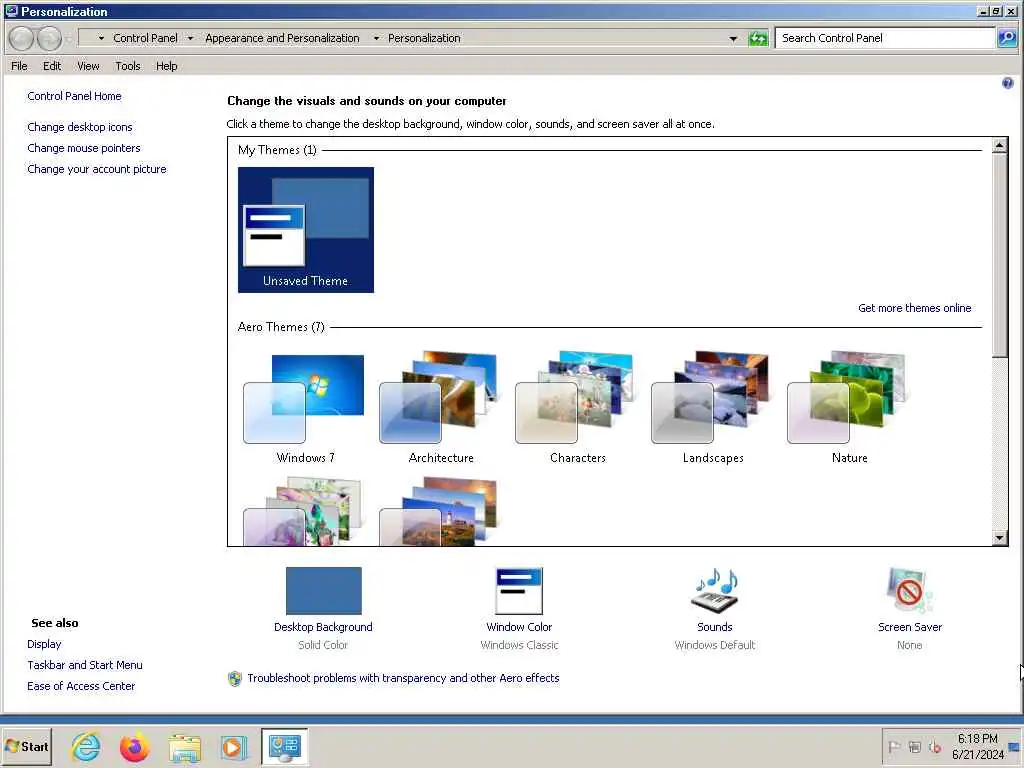Click the Personalization taskbar button
This screenshot has width=1024, height=768.
[x=284, y=747]
